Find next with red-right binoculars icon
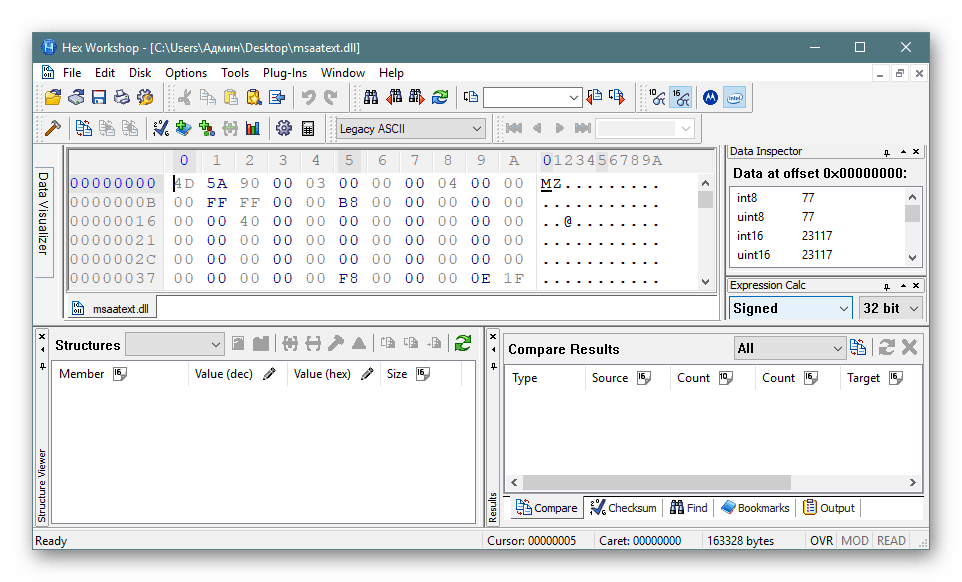The height and width of the screenshot is (582, 962). (x=417, y=97)
